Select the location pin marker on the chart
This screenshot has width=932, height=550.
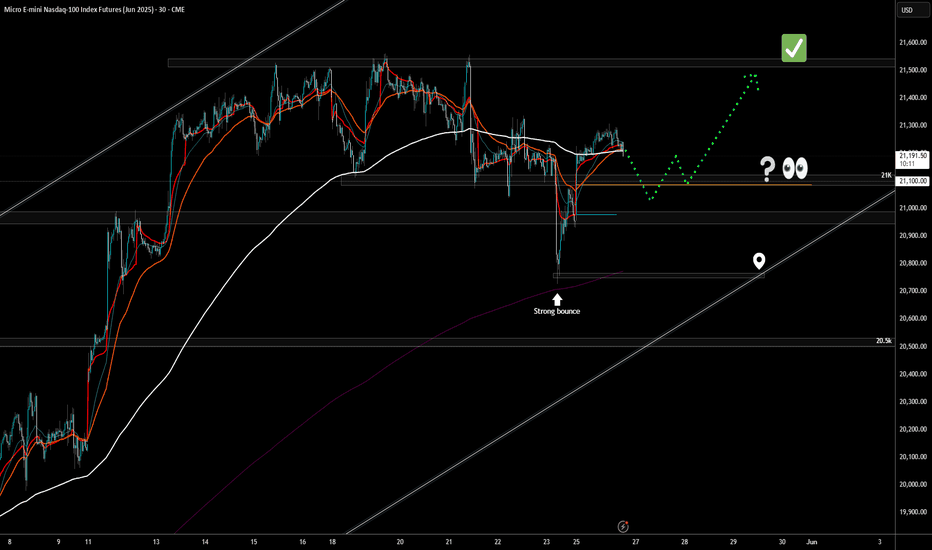point(758,261)
